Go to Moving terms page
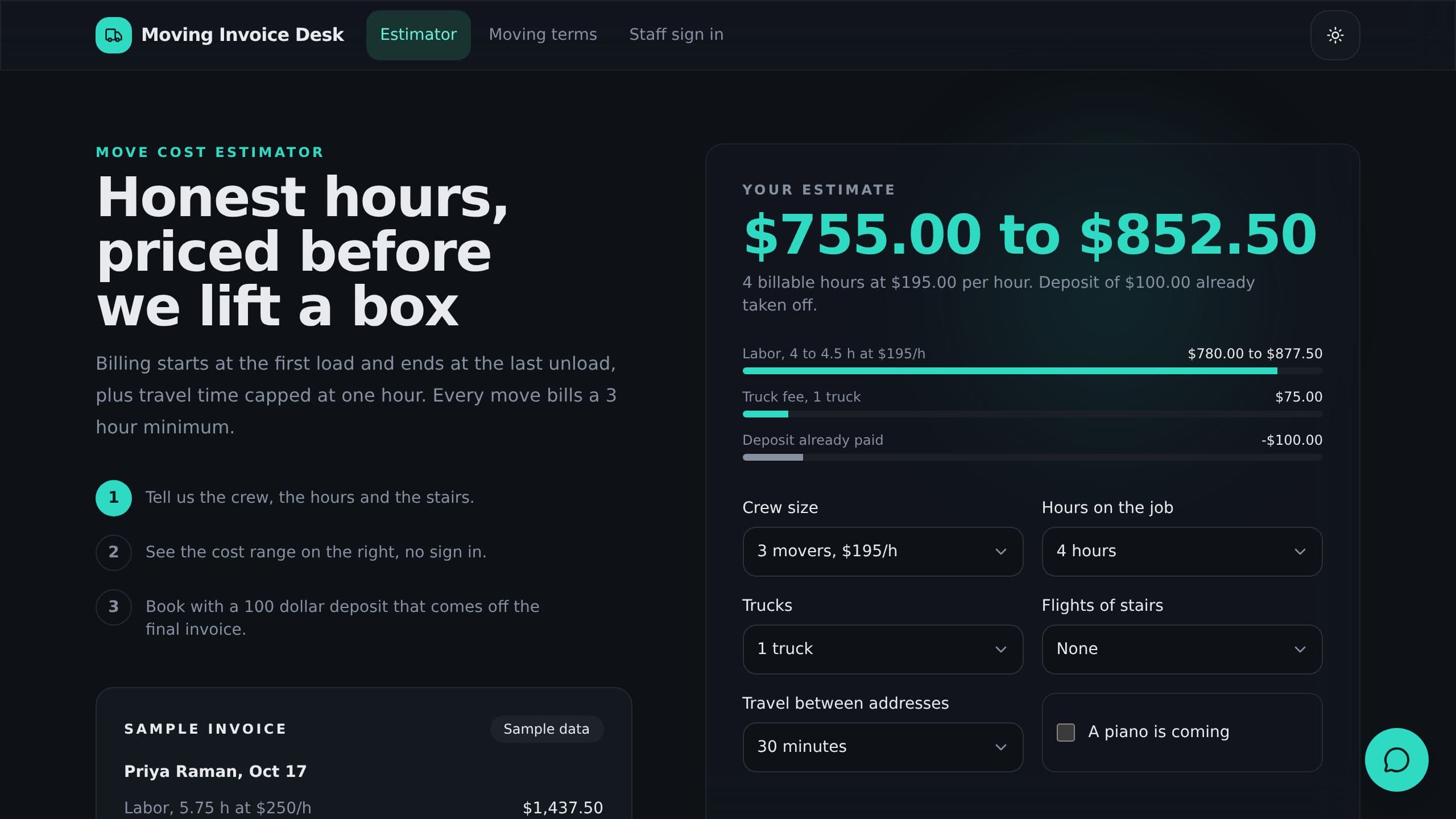 coord(543,35)
